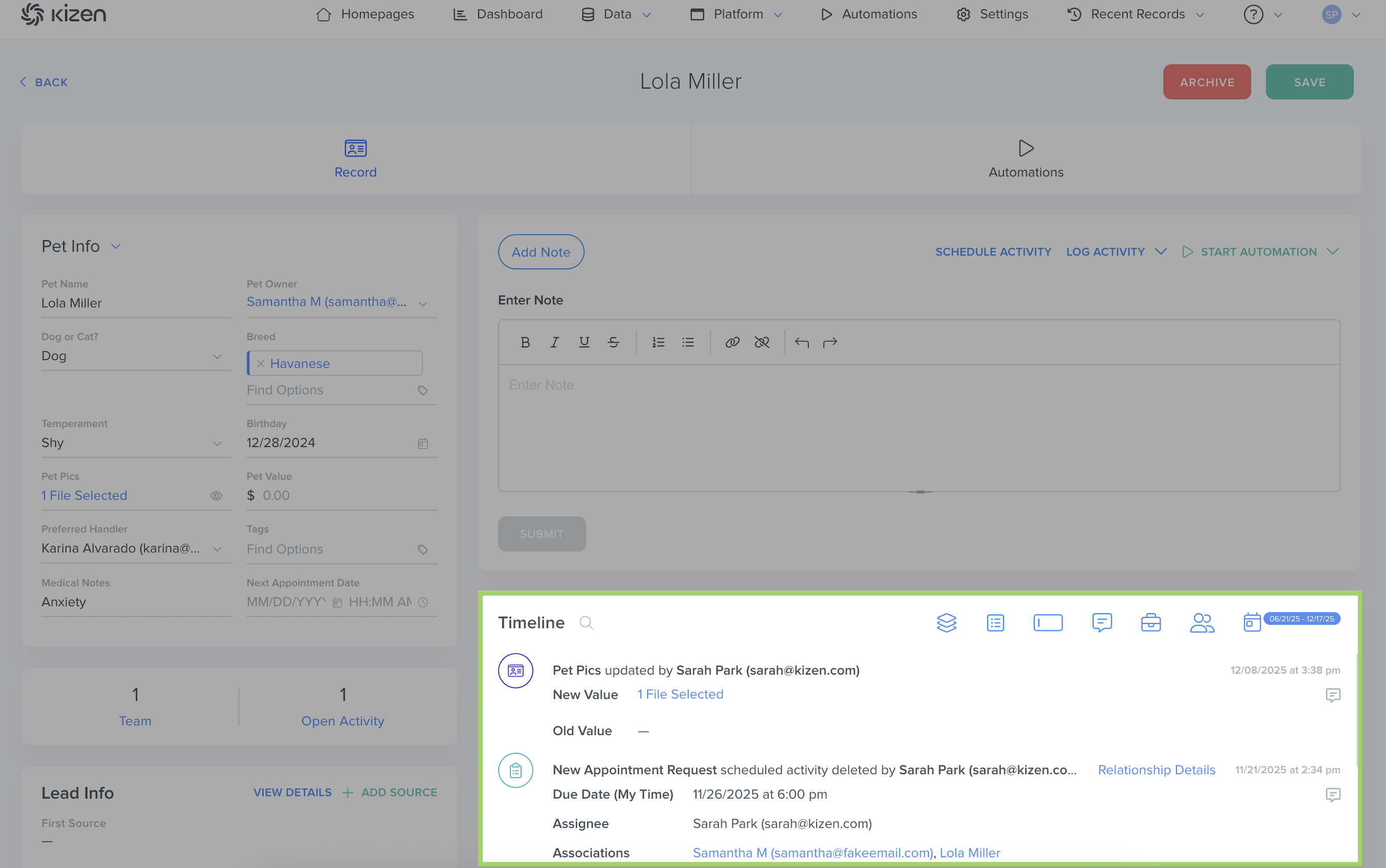1386x868 pixels.
Task: Open the Relationship Details link
Action: (x=1156, y=770)
